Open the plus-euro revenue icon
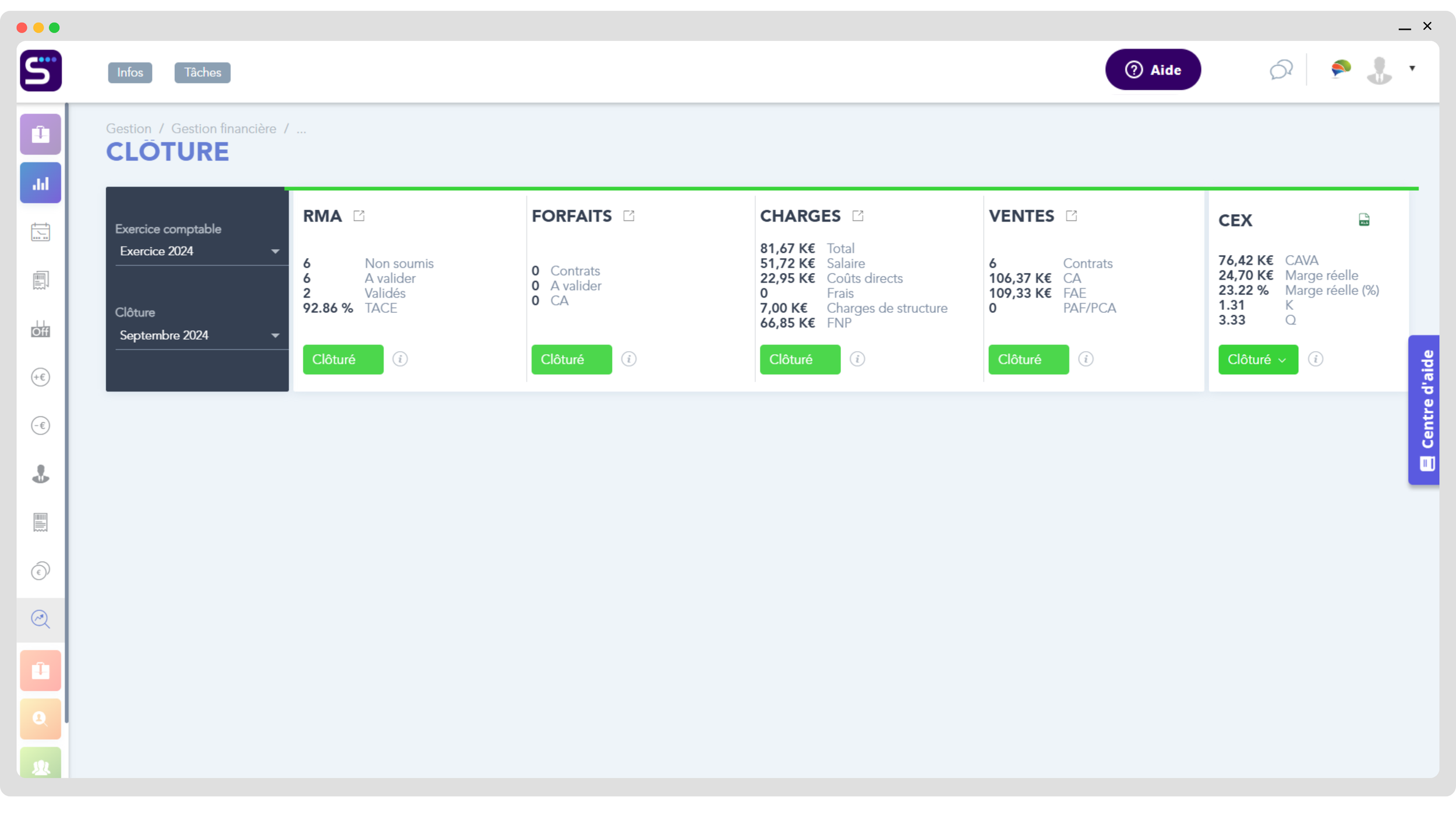 (x=40, y=377)
